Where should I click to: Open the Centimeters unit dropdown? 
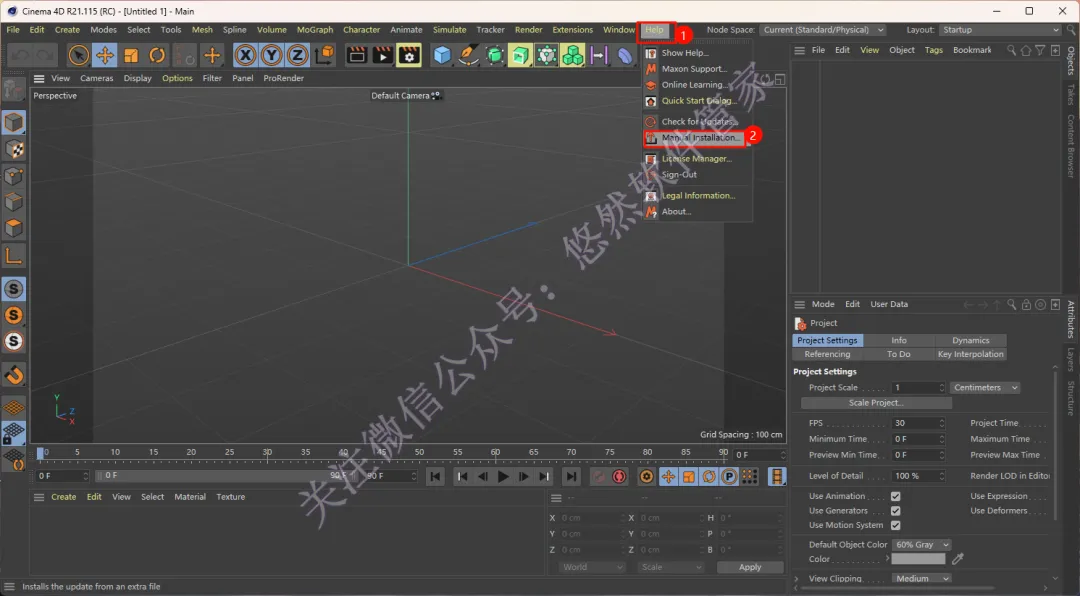tap(985, 388)
